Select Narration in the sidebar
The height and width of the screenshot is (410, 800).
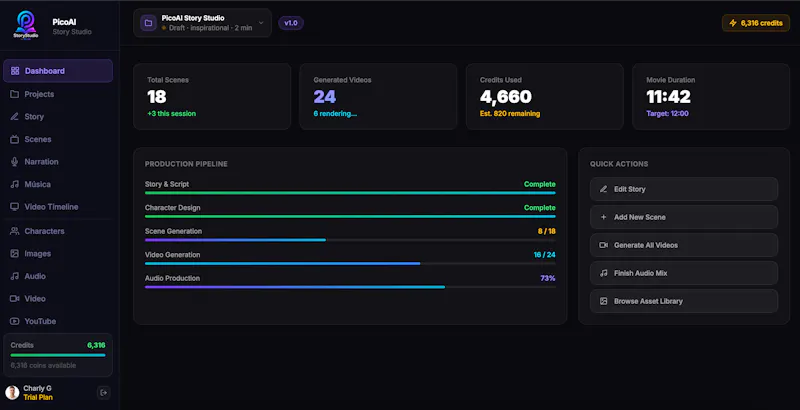pyautogui.click(x=58, y=162)
